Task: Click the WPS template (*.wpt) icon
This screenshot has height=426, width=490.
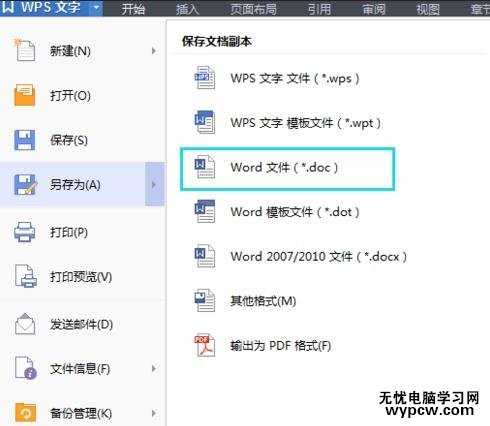Action: 204,122
